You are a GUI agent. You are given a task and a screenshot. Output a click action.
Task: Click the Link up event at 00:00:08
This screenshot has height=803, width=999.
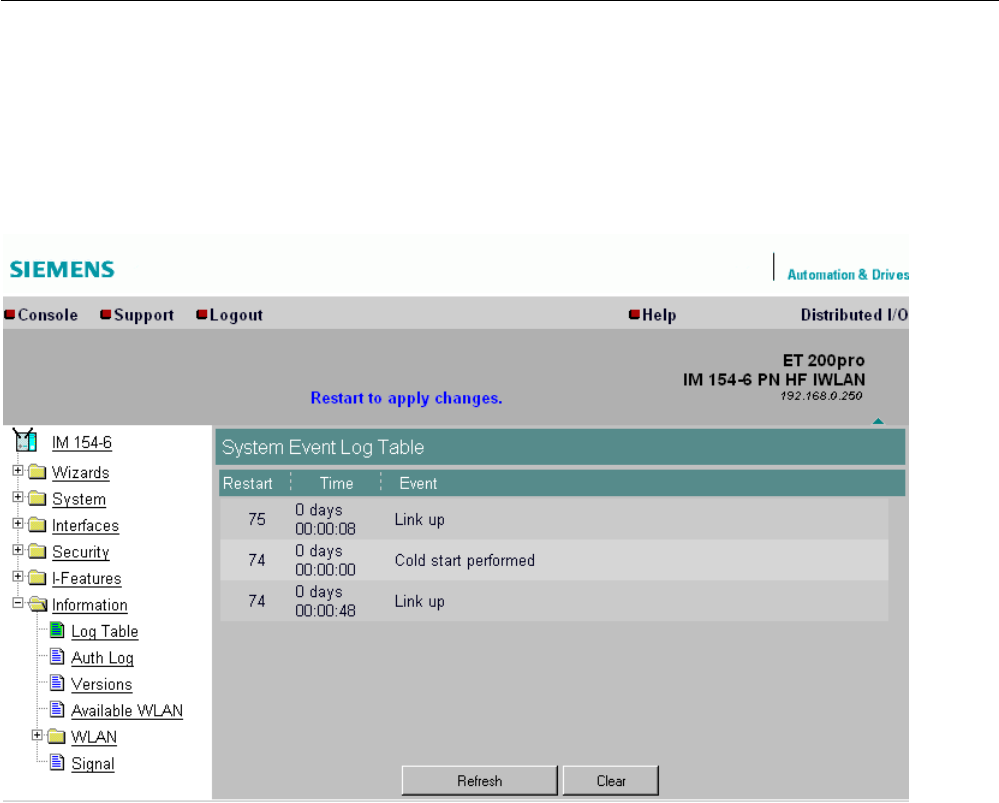click(x=419, y=519)
